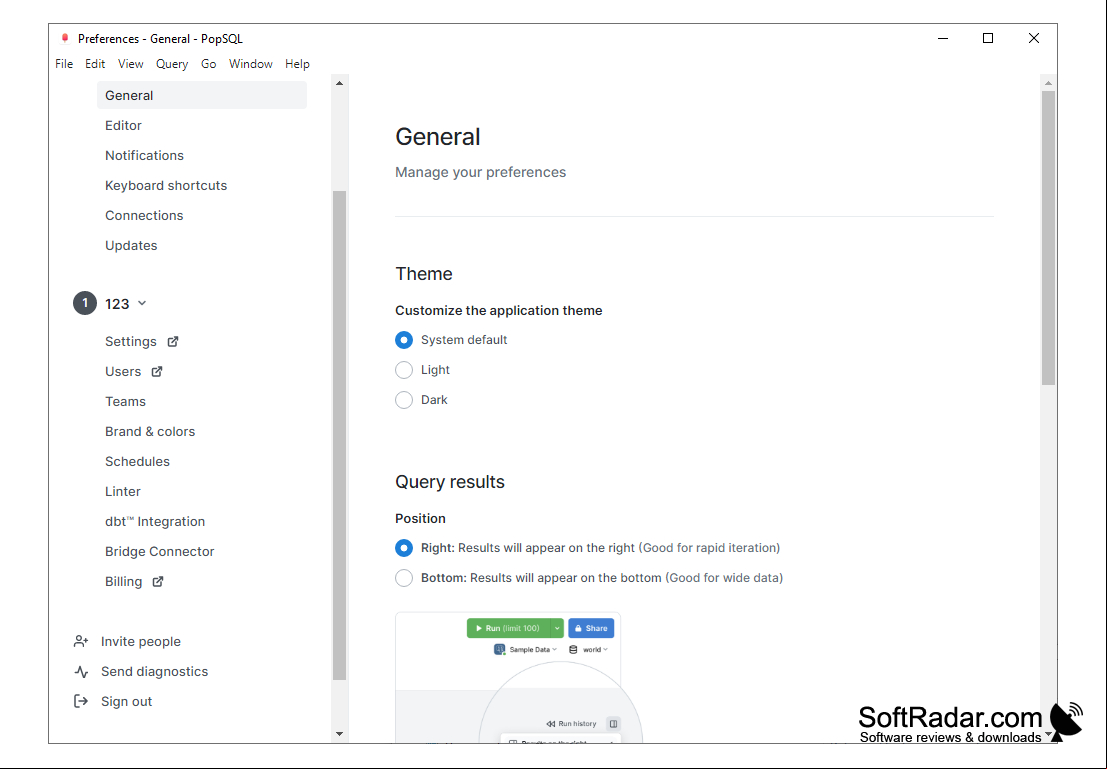Click the large 'General' page heading

pyautogui.click(x=438, y=137)
